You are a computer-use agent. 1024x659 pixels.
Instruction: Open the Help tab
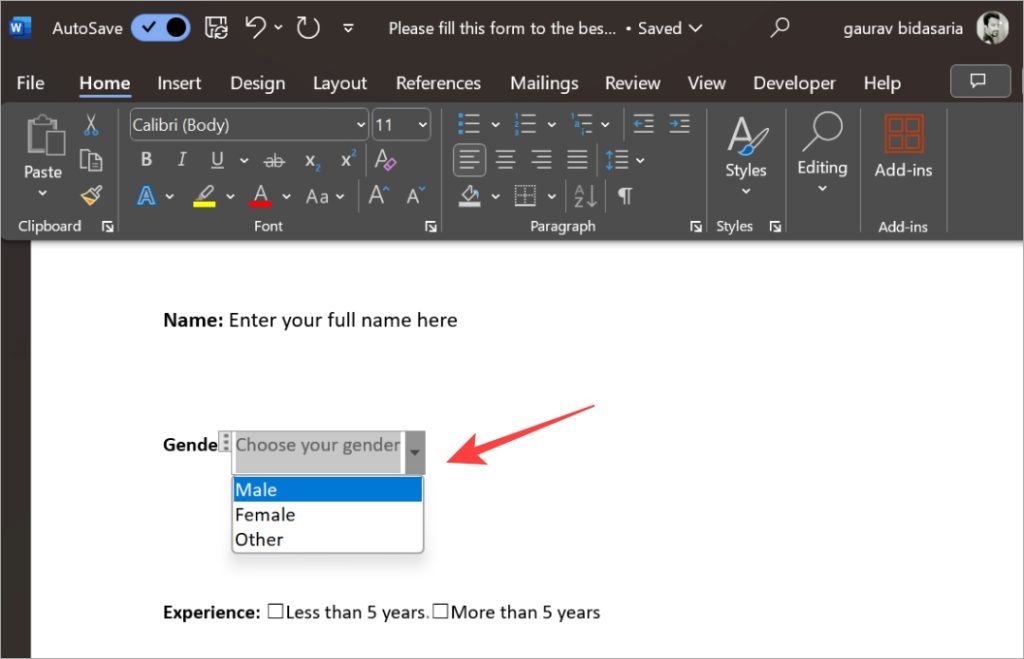882,83
